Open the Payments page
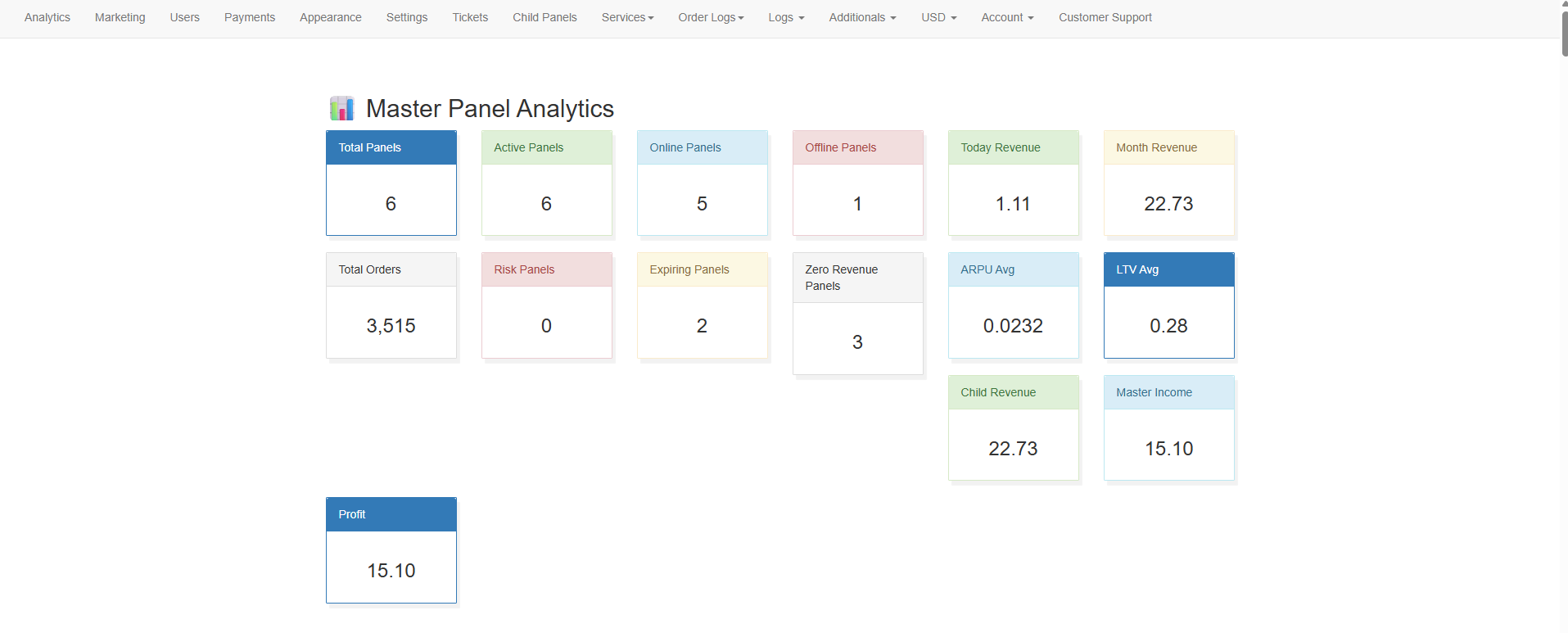This screenshot has width=1568, height=633. tap(250, 17)
